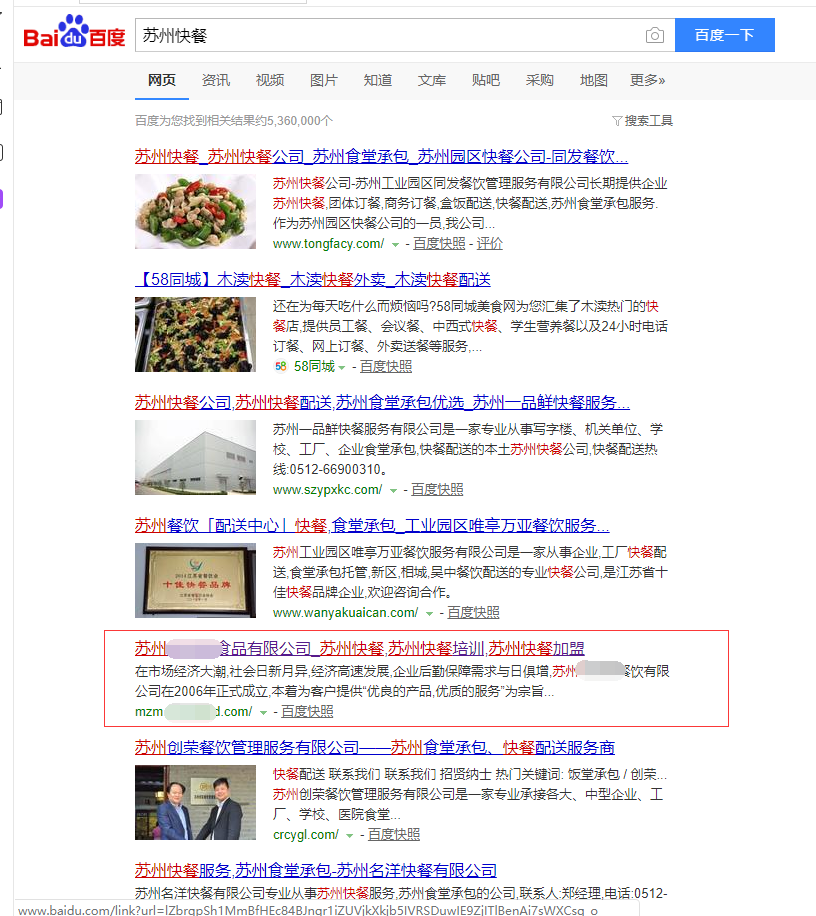Expand dropdown arrow next to mzm site URL

click(263, 713)
